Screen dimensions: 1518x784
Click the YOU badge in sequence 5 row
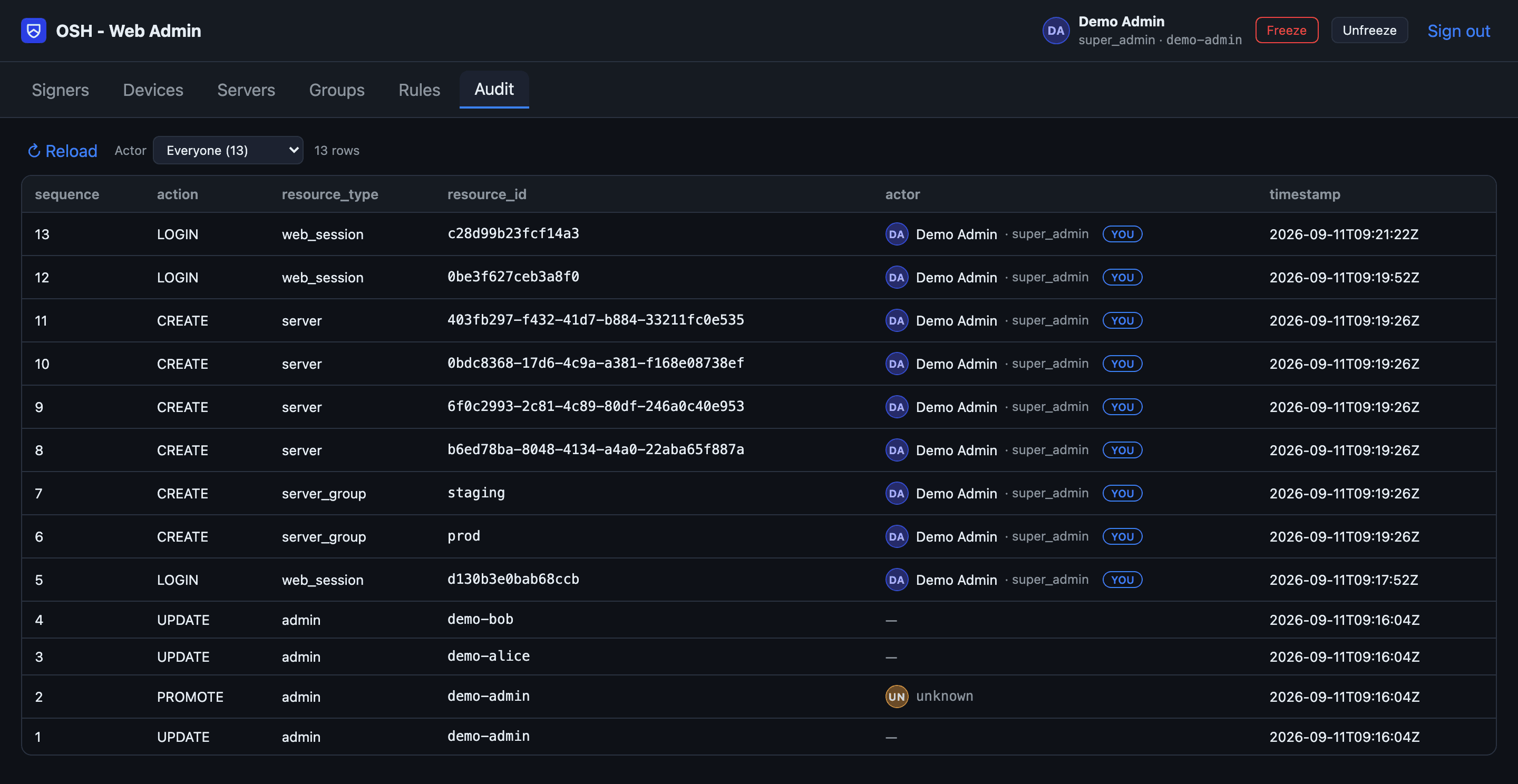pyautogui.click(x=1122, y=580)
